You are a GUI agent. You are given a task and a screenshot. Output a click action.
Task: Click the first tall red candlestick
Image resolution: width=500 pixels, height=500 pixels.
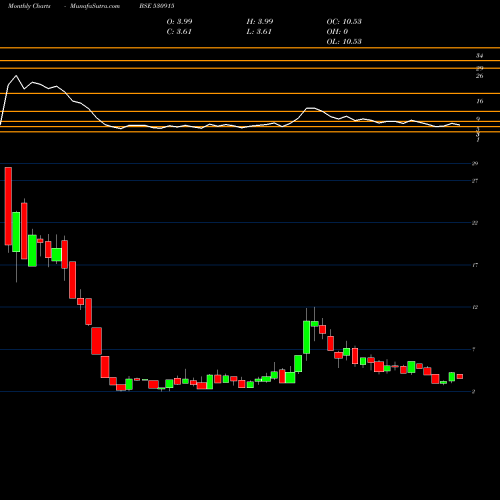8,206
